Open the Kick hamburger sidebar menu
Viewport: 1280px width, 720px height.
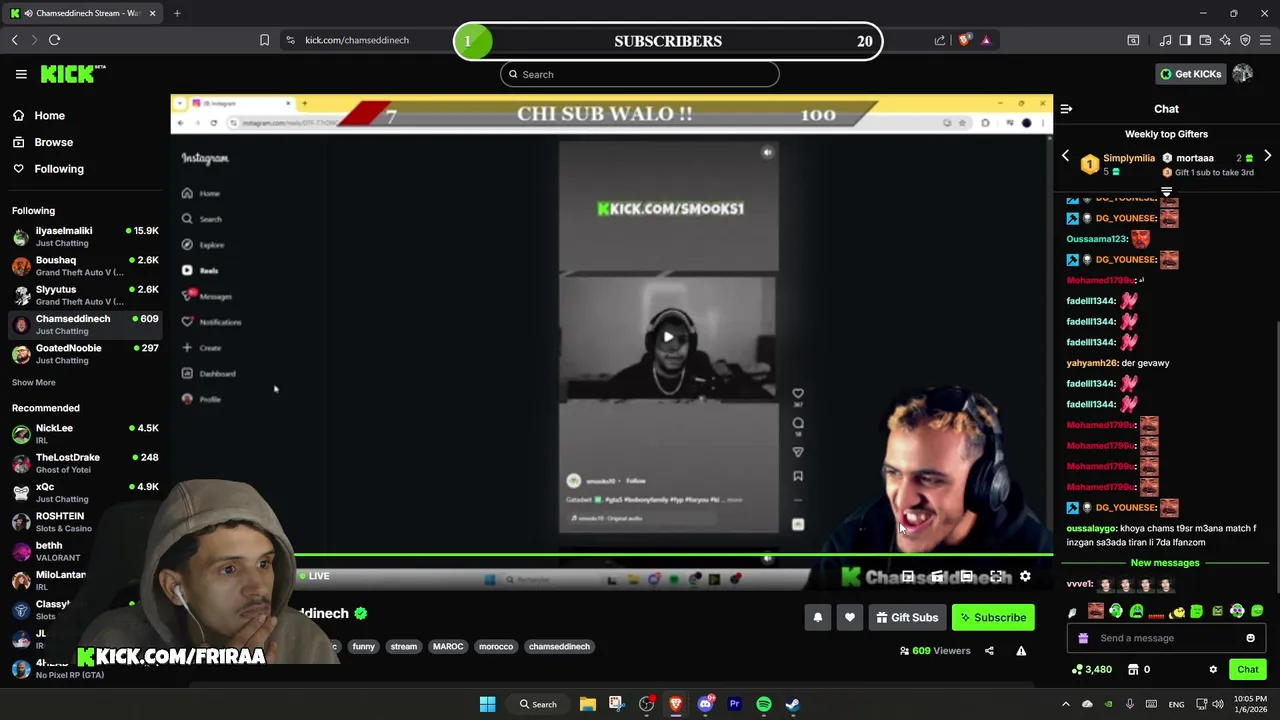click(21, 74)
